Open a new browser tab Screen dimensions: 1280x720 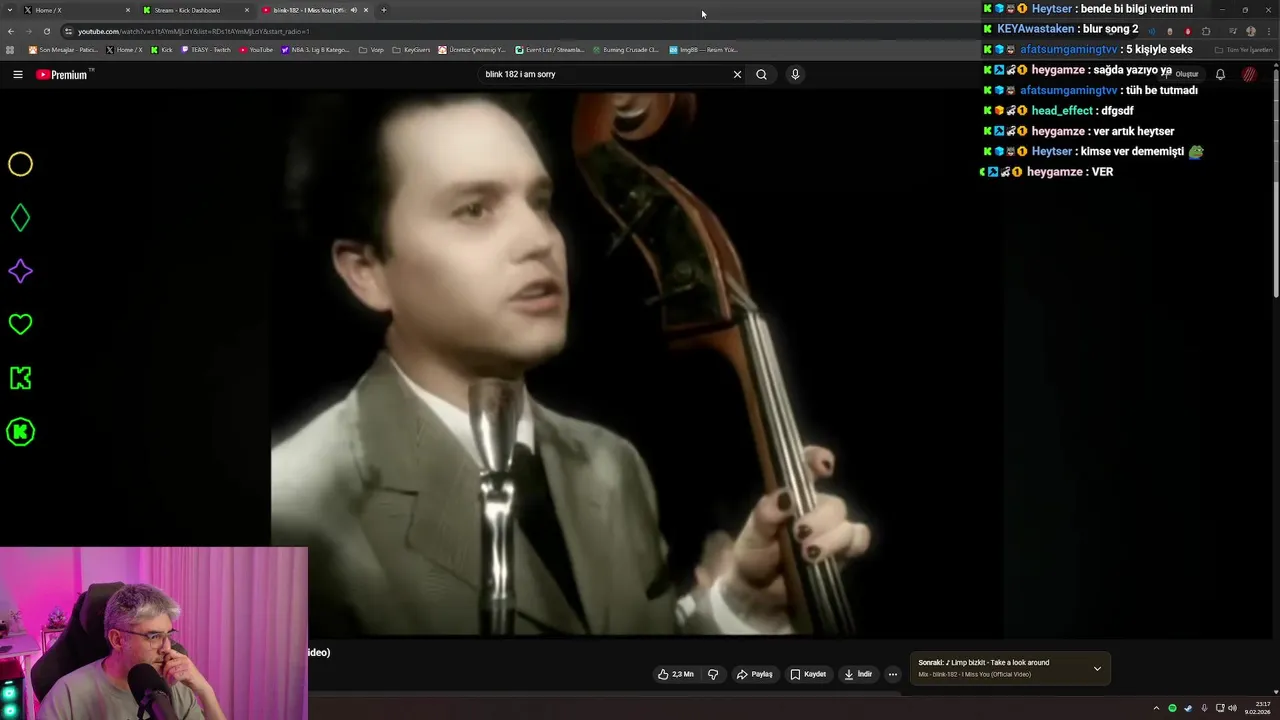pyautogui.click(x=384, y=10)
